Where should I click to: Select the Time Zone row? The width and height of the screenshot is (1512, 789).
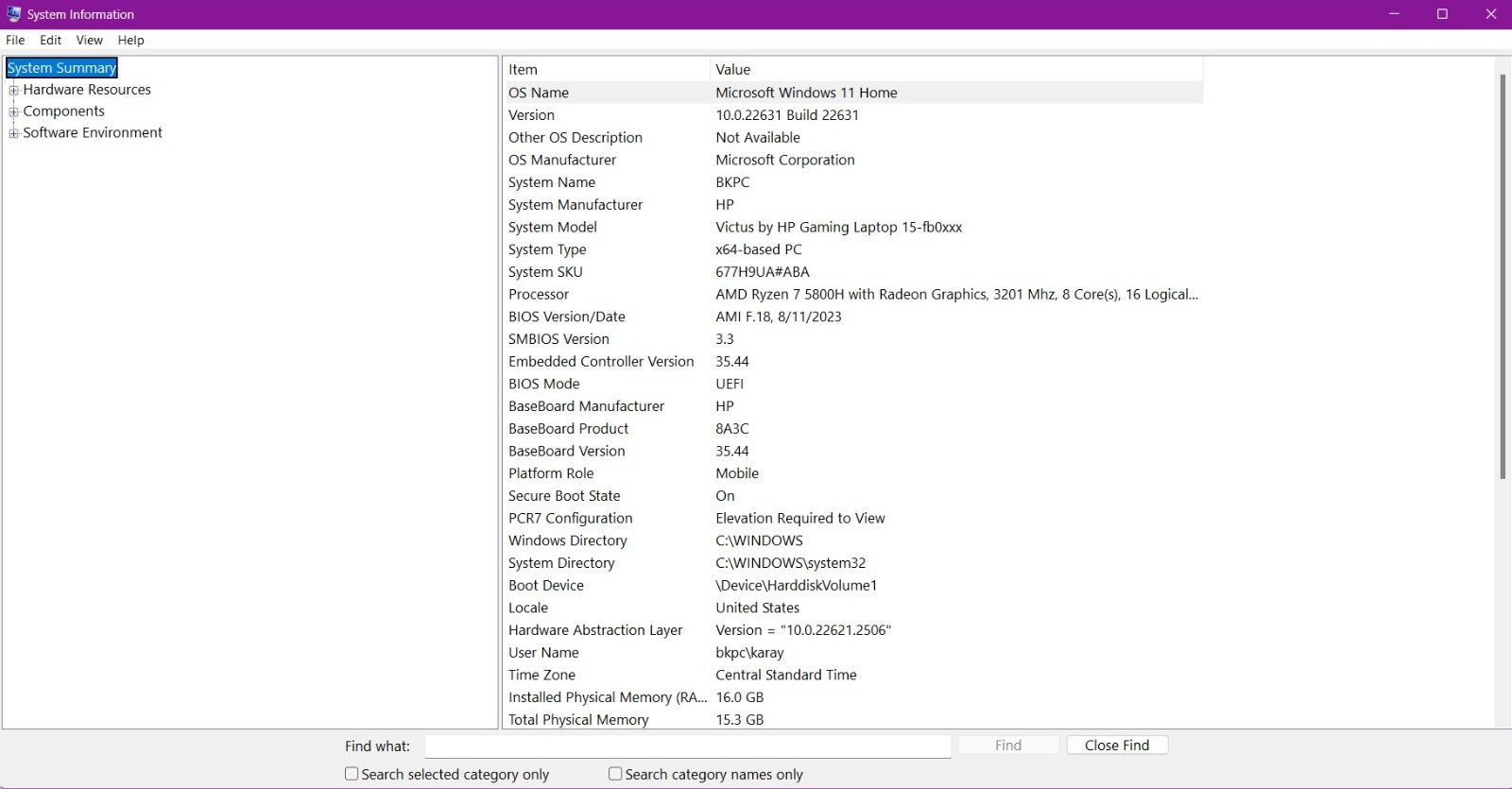852,676
